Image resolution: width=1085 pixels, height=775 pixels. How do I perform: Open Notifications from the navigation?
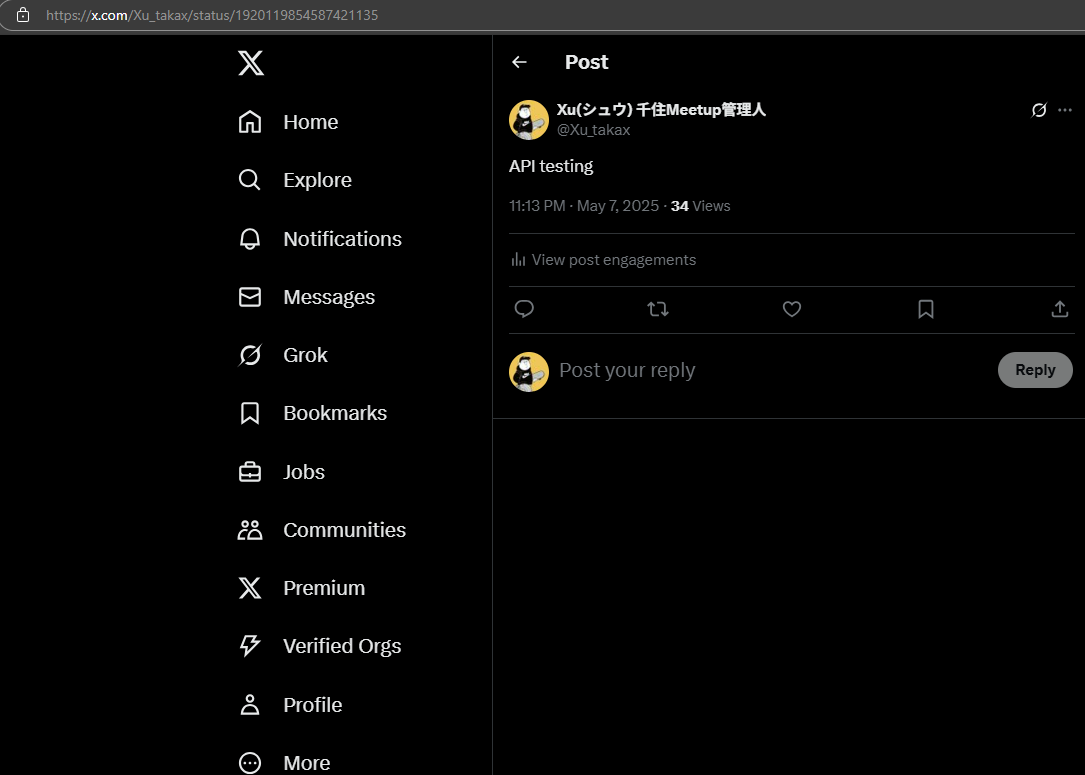343,239
